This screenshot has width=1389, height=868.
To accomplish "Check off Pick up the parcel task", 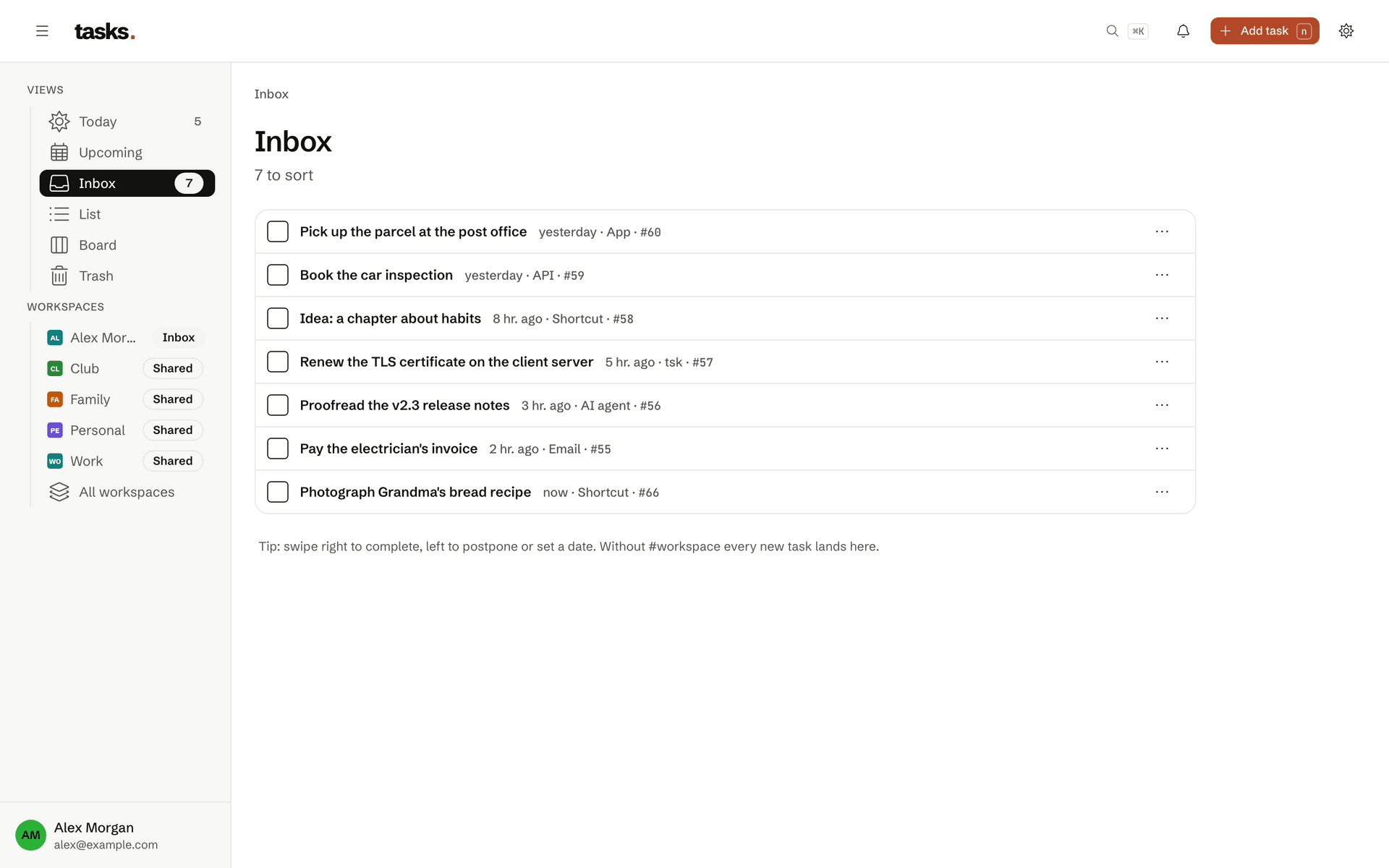I will pyautogui.click(x=278, y=231).
